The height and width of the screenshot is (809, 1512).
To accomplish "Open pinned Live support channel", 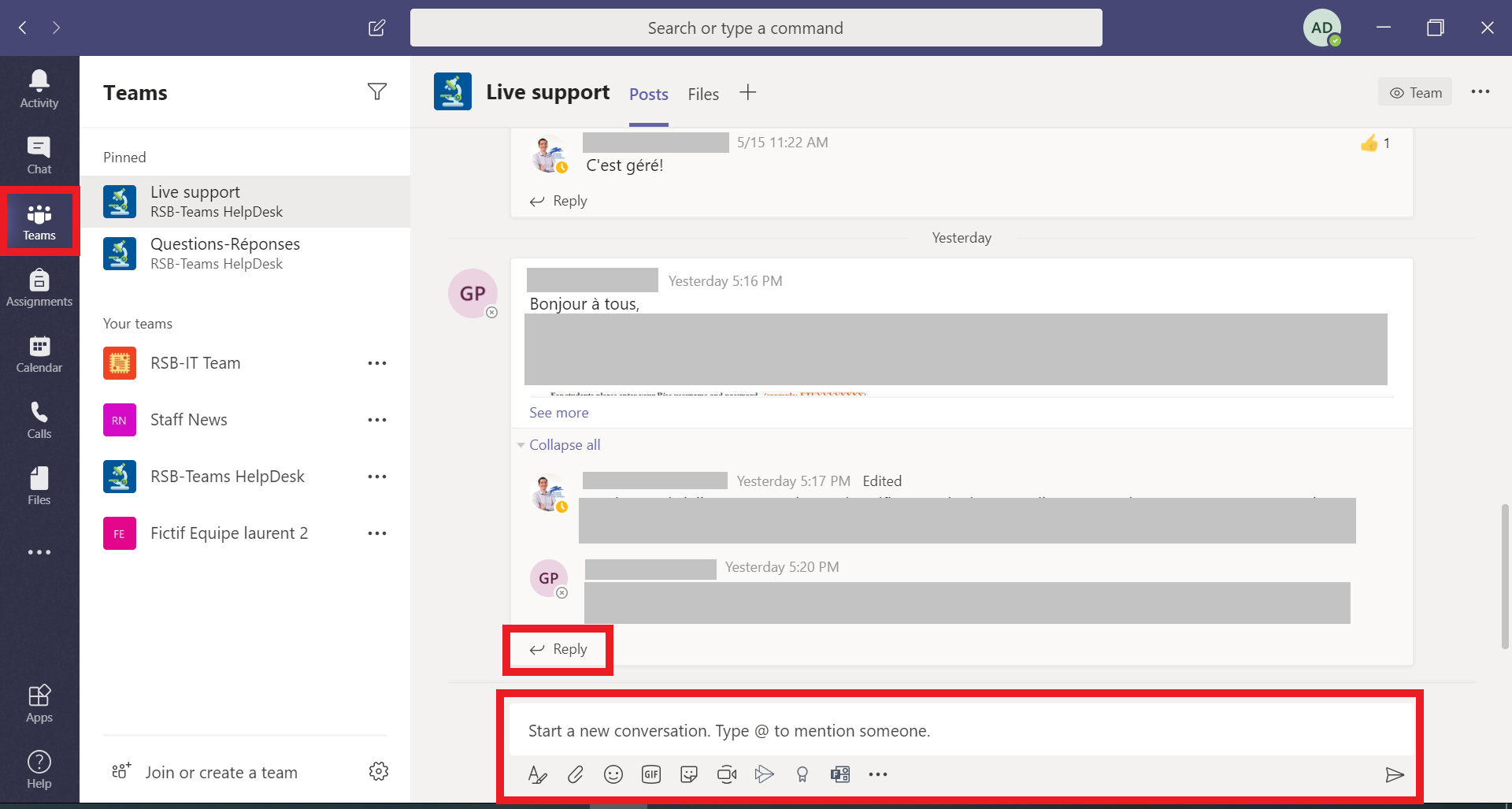I will click(245, 202).
